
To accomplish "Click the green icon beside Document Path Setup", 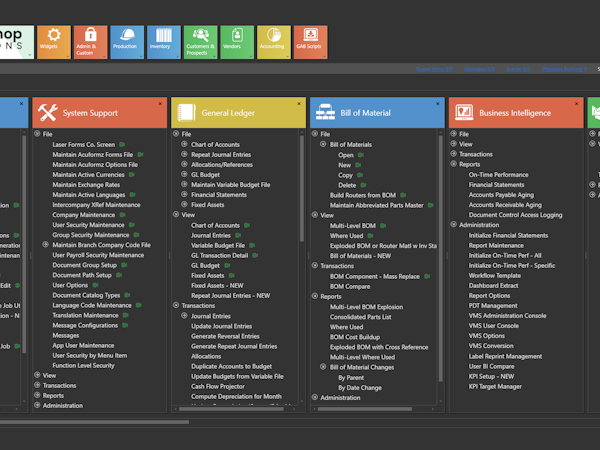I will click(119, 275).
